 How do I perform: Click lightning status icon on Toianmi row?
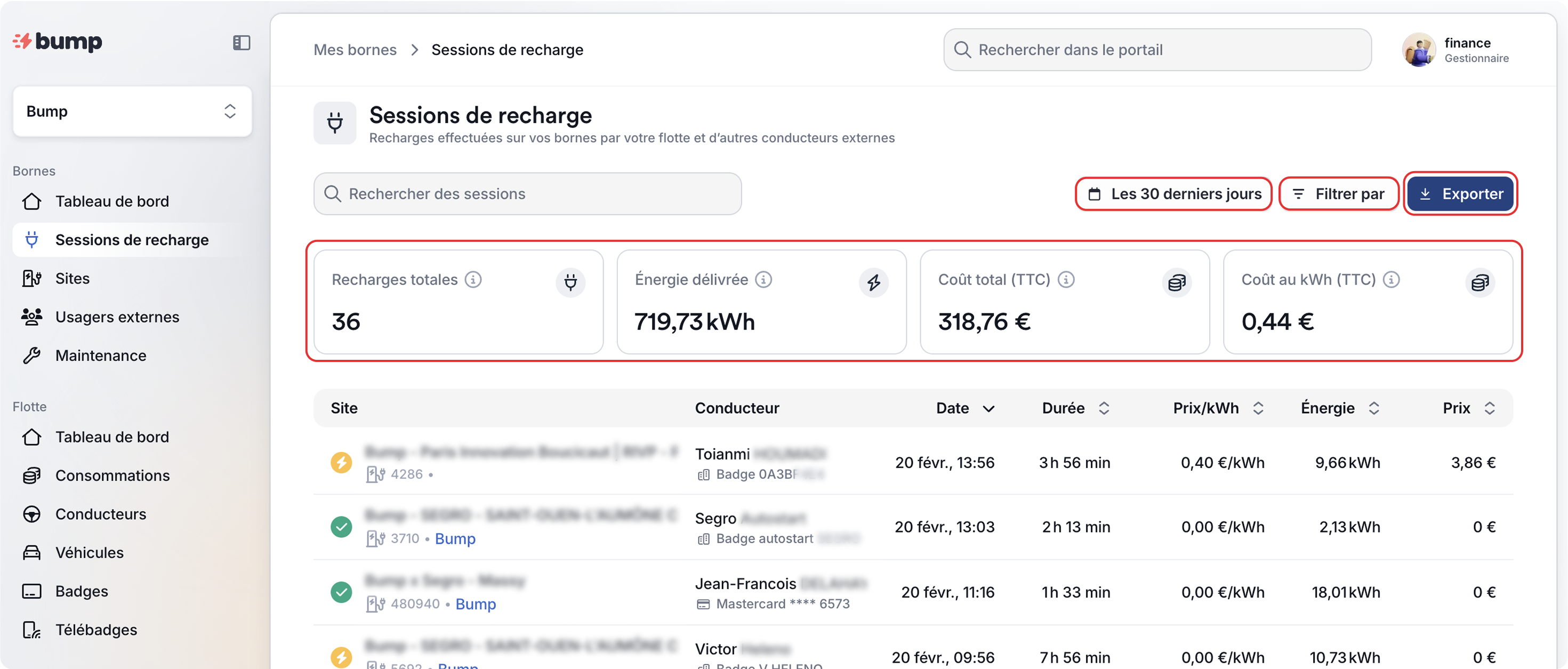(x=341, y=463)
